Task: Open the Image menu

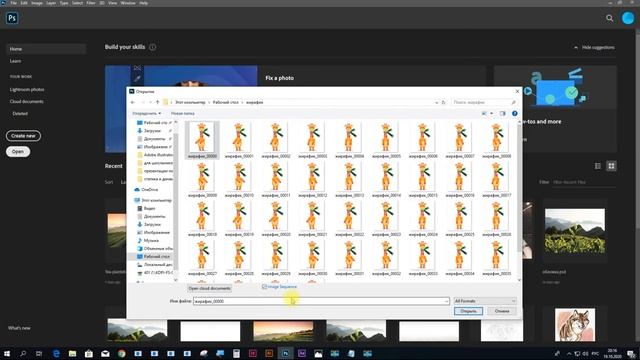Action: (37, 3)
